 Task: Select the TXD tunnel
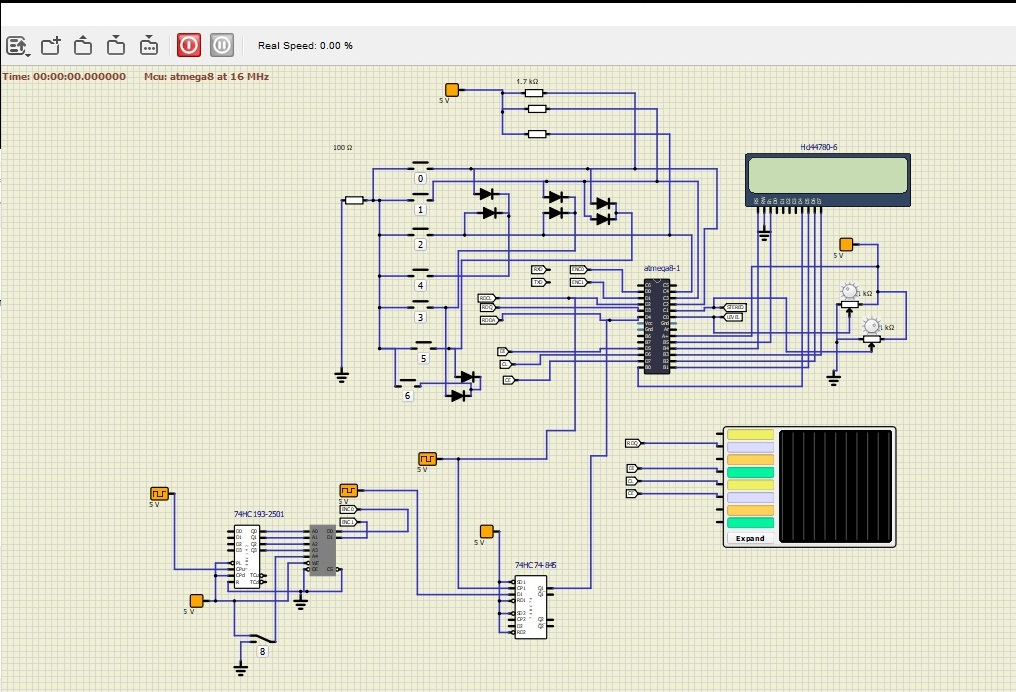pyautogui.click(x=539, y=282)
